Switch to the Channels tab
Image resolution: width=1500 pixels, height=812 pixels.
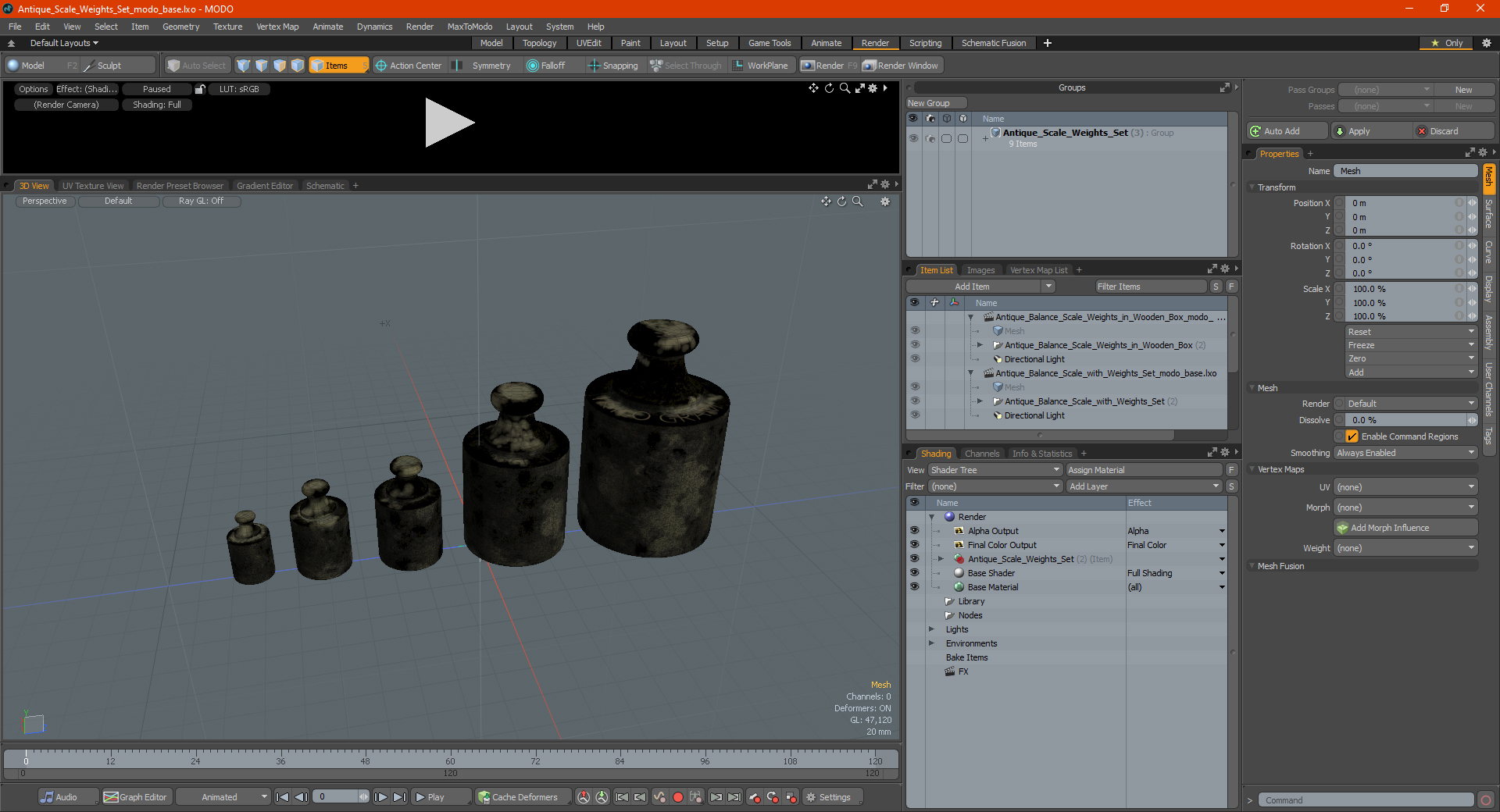(981, 454)
